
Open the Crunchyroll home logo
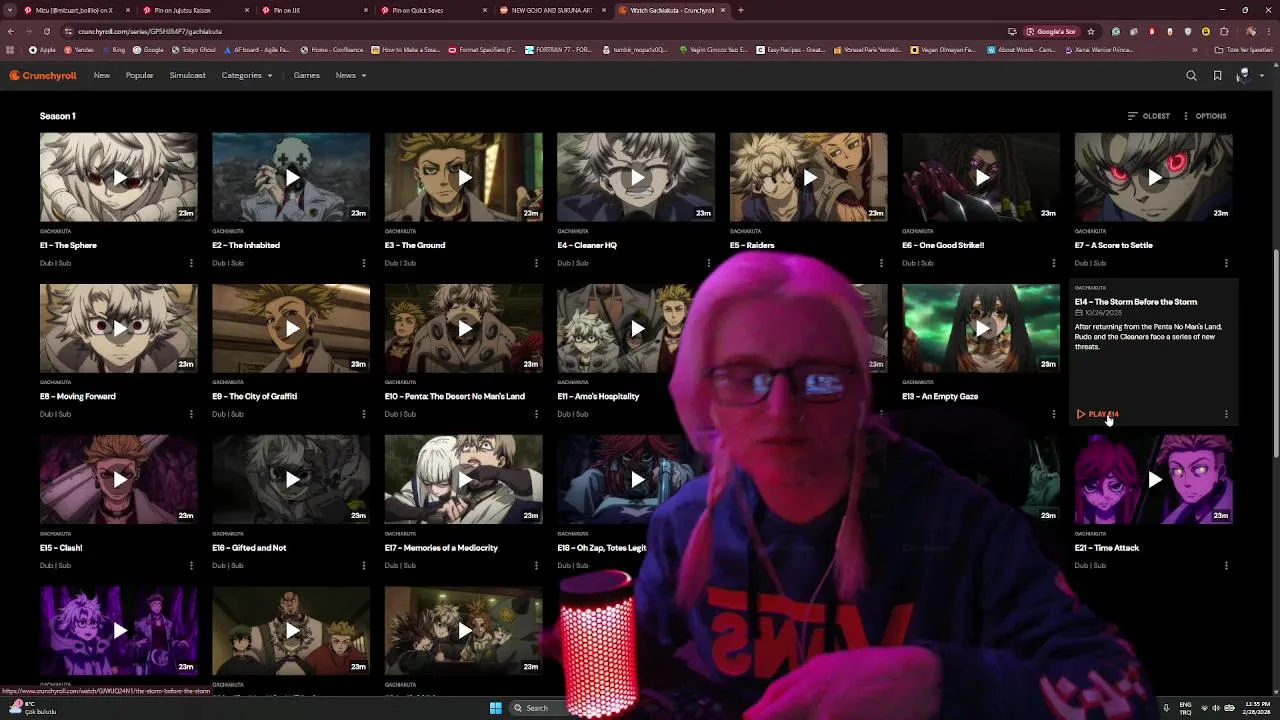coord(43,75)
